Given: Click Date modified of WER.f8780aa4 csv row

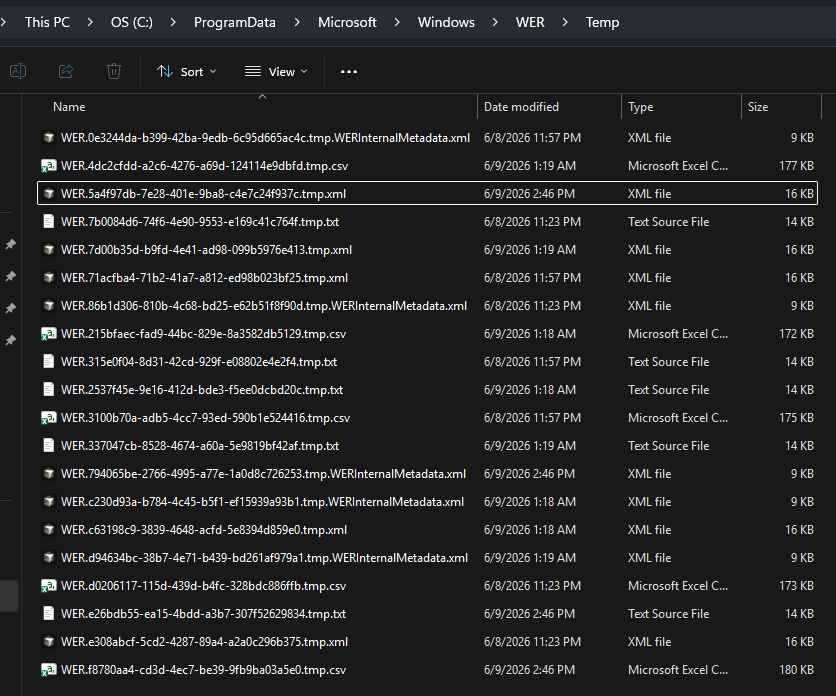Looking at the screenshot, I should [x=529, y=670].
